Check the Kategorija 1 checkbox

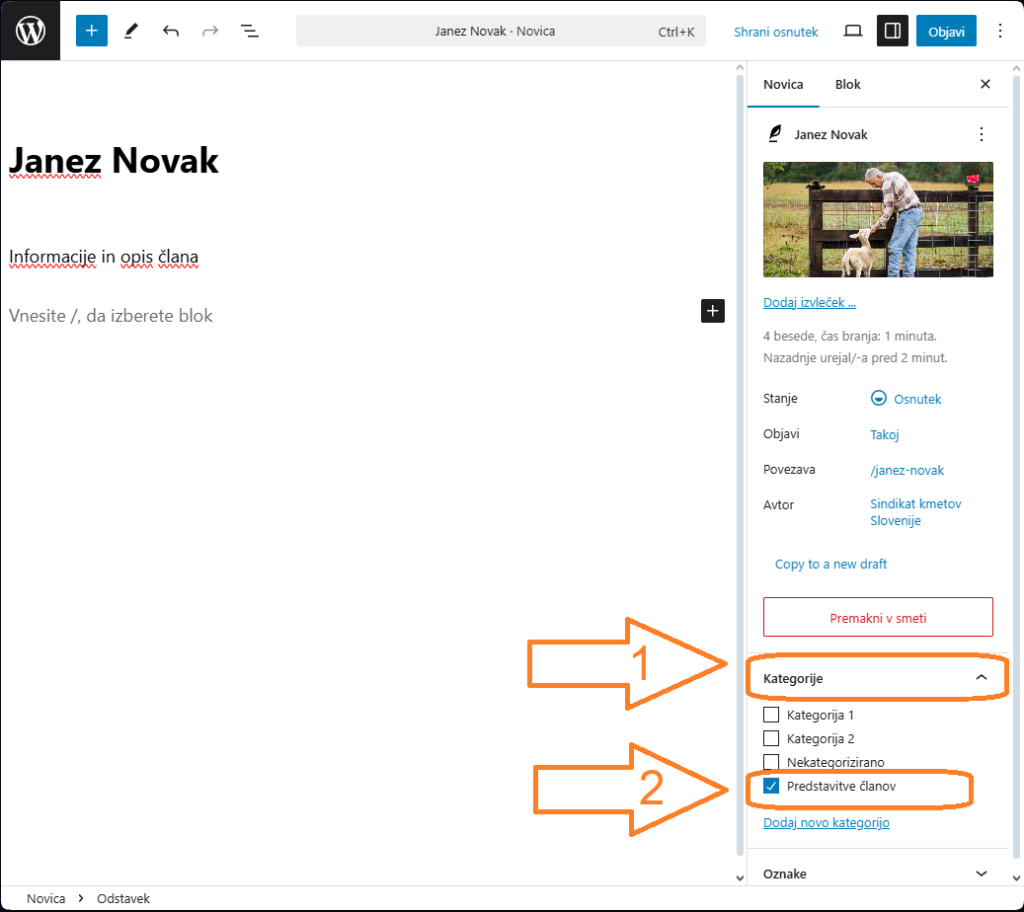[x=771, y=715]
